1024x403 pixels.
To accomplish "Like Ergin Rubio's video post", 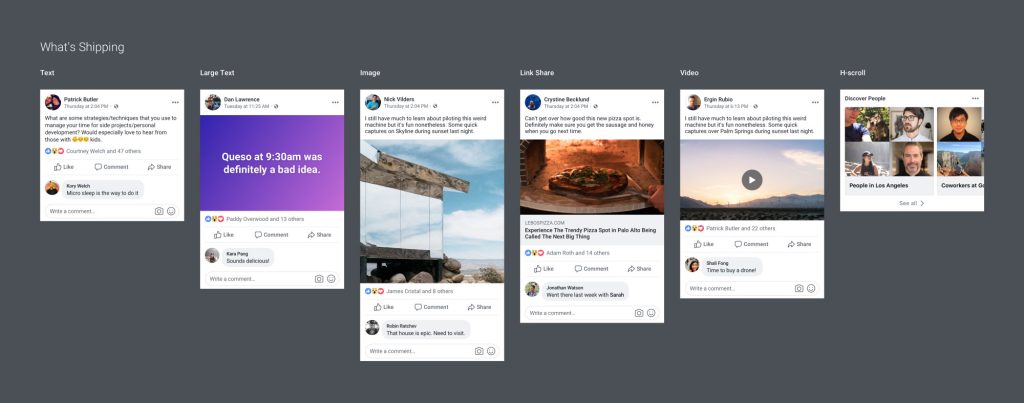I will [703, 244].
